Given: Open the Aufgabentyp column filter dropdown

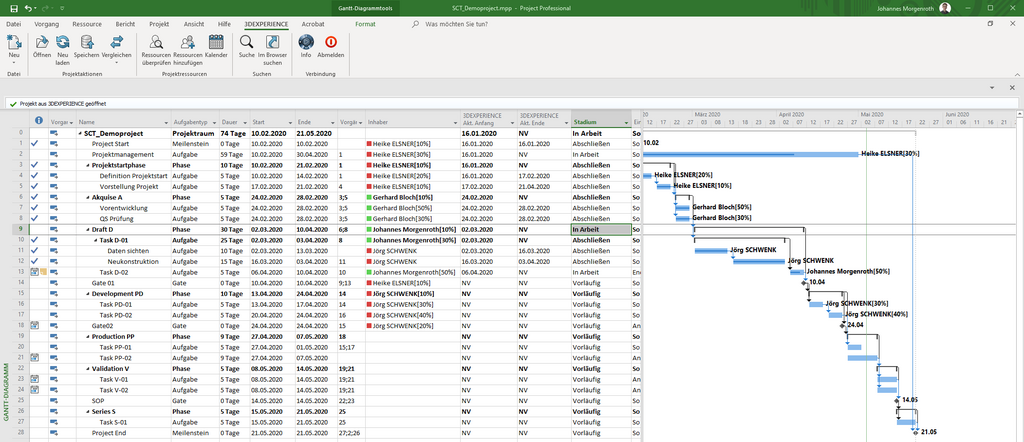Looking at the screenshot, I should [212, 122].
